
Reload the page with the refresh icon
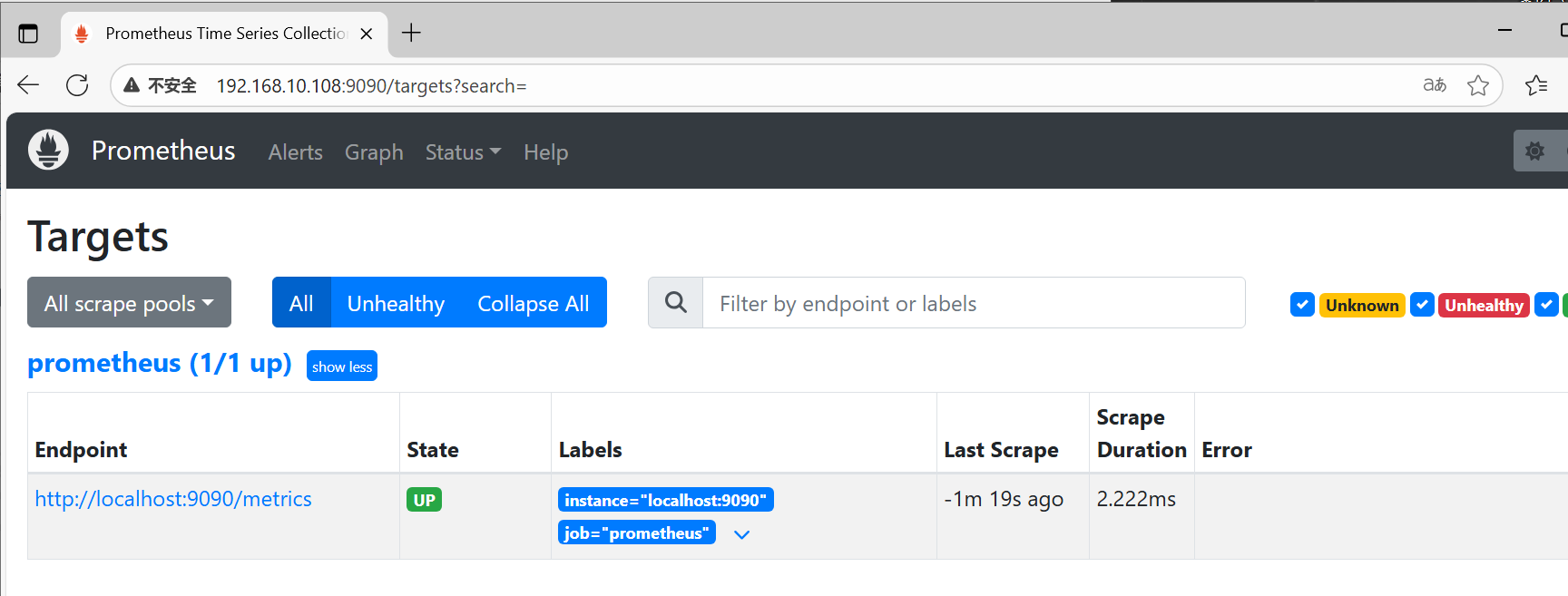(x=77, y=85)
